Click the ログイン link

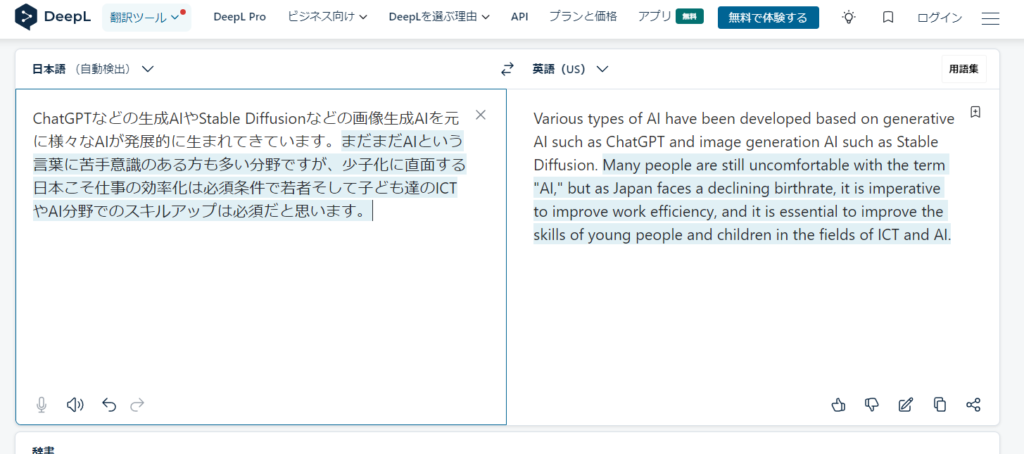[939, 18]
